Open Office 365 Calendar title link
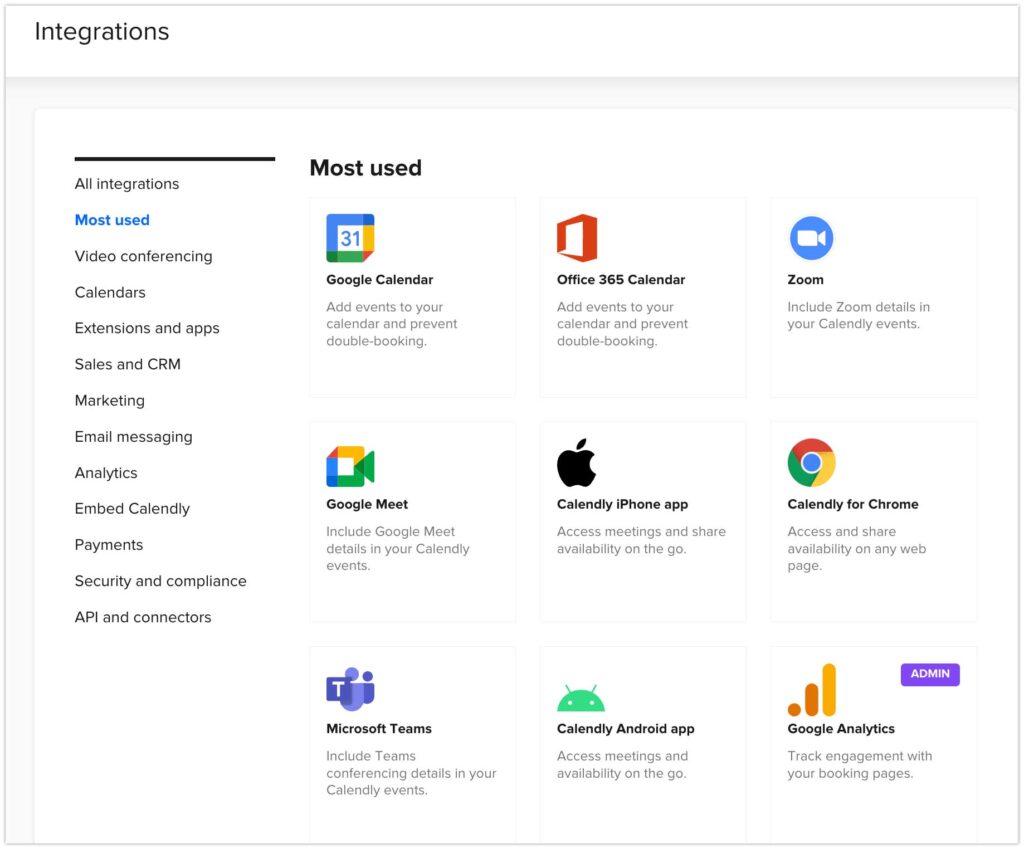 tap(620, 280)
